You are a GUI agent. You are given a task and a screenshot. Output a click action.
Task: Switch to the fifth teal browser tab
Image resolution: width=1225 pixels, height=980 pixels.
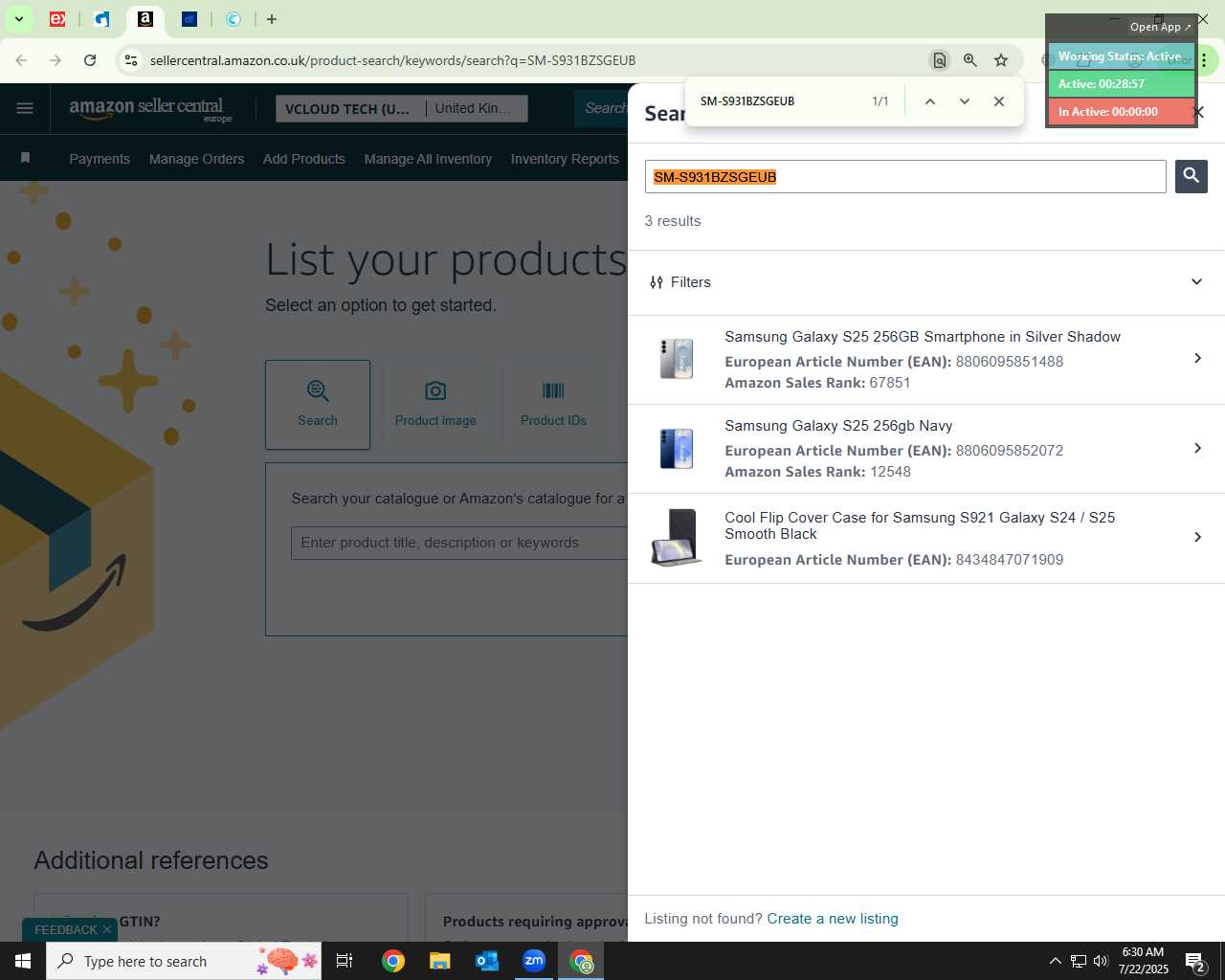[x=234, y=19]
